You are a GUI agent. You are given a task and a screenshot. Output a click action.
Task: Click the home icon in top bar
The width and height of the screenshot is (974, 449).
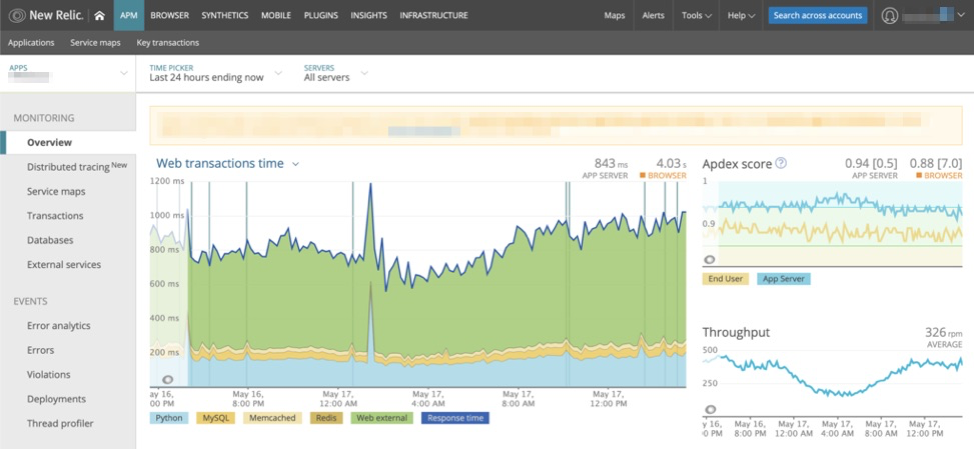[x=99, y=16]
